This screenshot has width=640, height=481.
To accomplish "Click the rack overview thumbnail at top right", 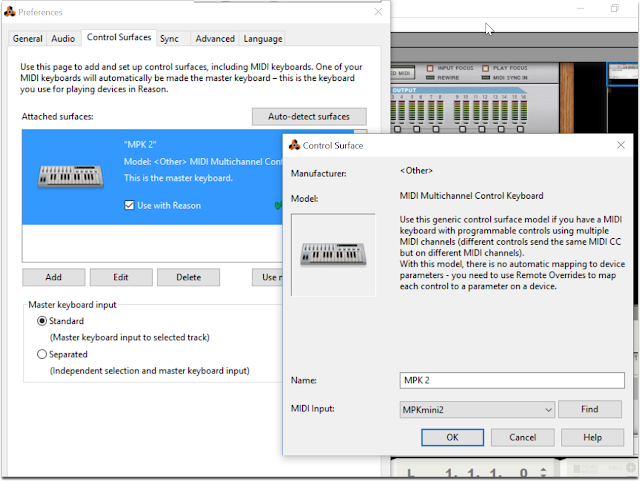I will 623,74.
